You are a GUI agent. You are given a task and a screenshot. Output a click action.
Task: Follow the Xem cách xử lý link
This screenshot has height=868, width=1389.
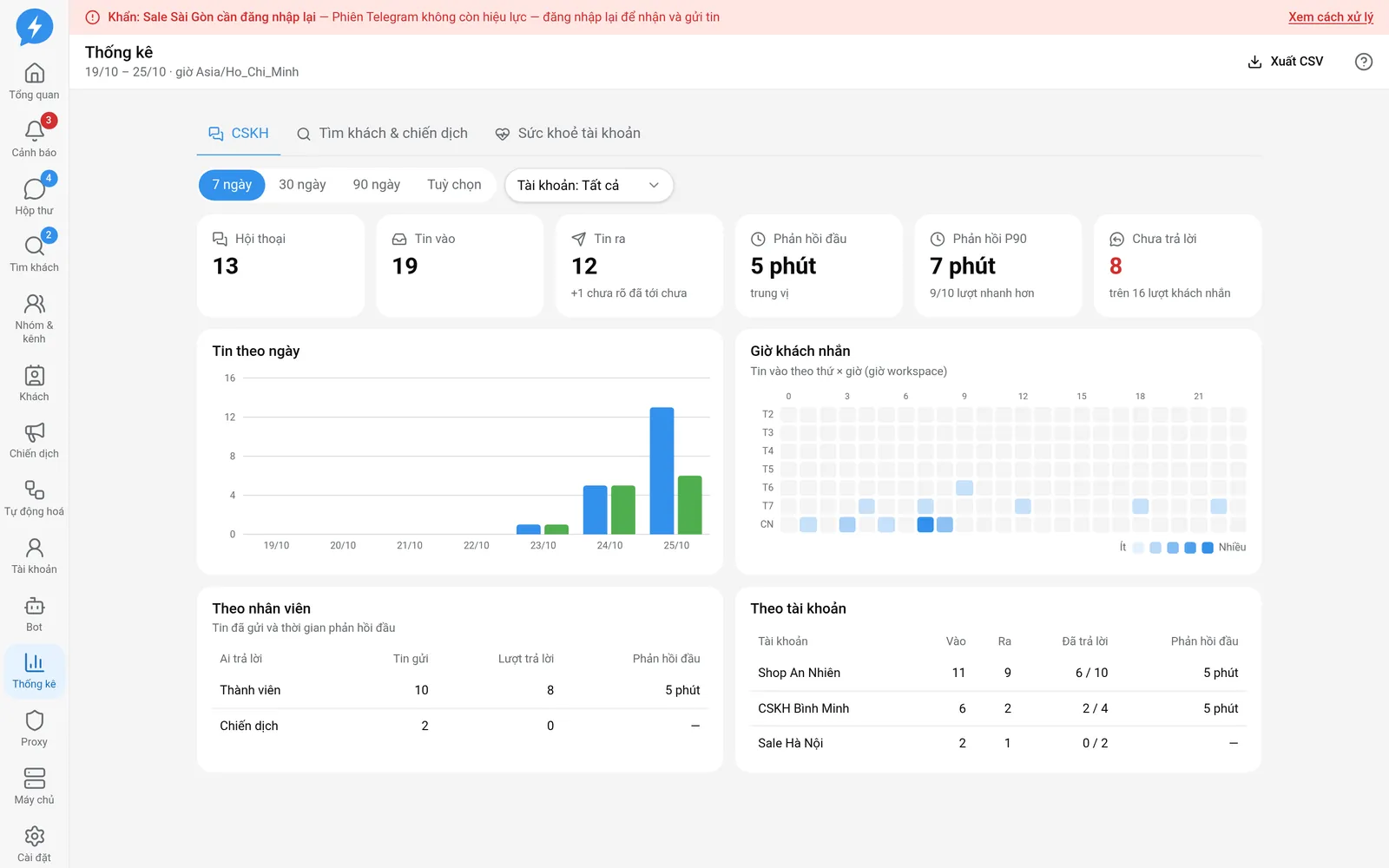tap(1331, 17)
